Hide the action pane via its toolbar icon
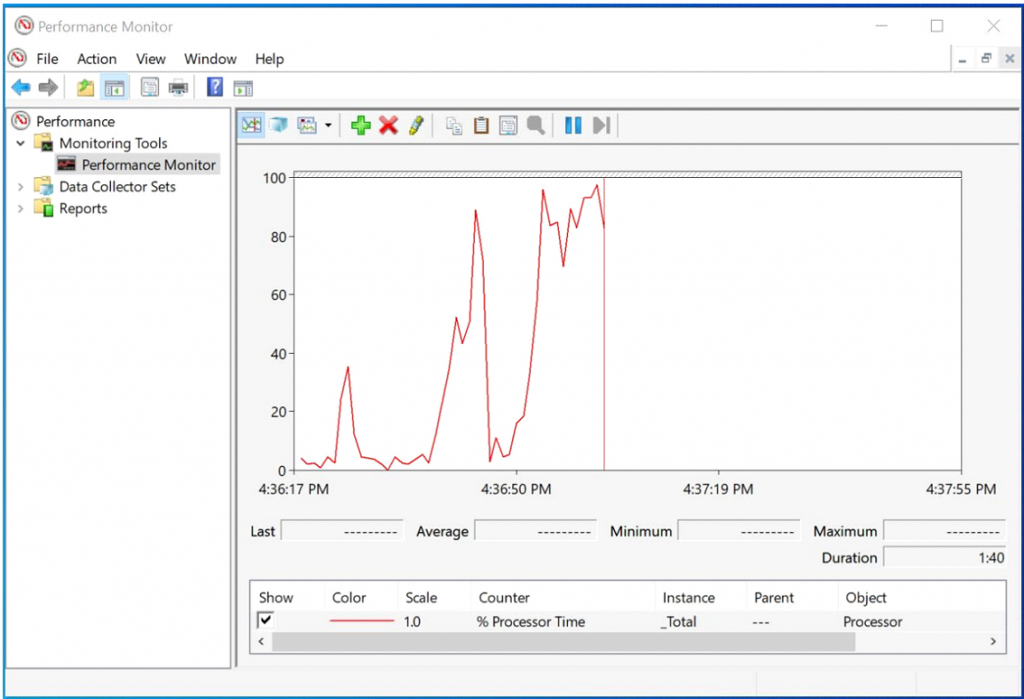Viewport: 1024px width, 699px height. point(241,87)
